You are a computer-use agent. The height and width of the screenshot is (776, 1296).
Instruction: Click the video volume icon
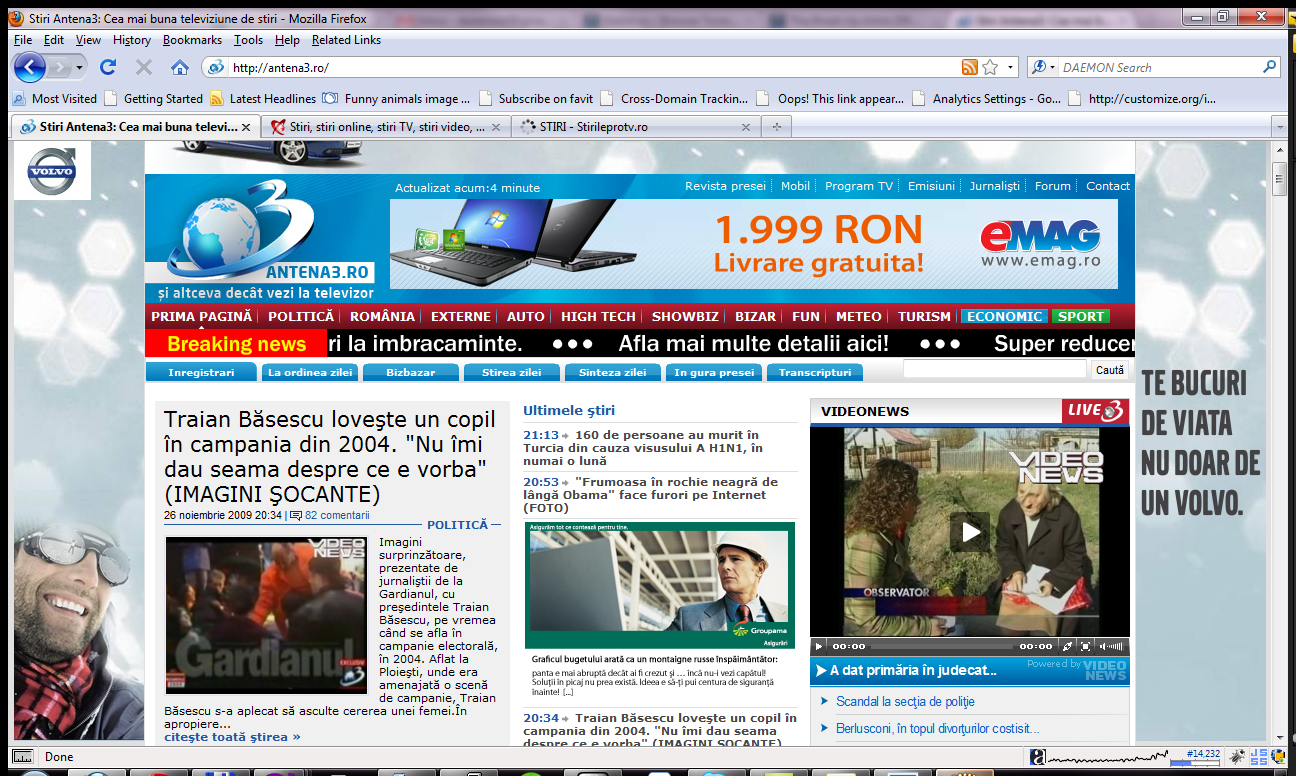[x=1112, y=646]
